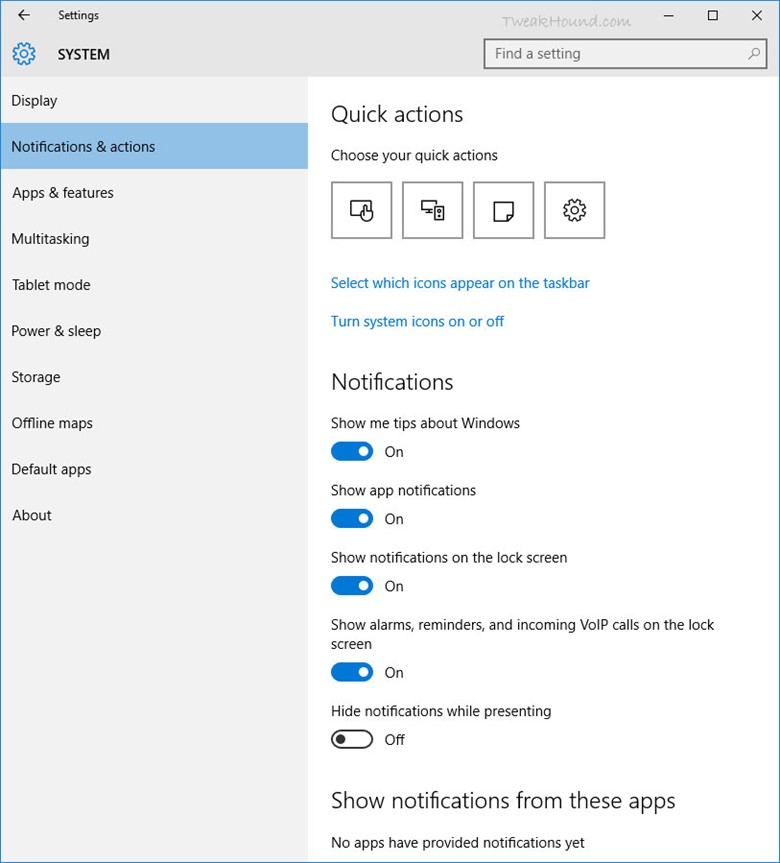Open the Display settings section
This screenshot has width=780, height=863.
tap(35, 101)
